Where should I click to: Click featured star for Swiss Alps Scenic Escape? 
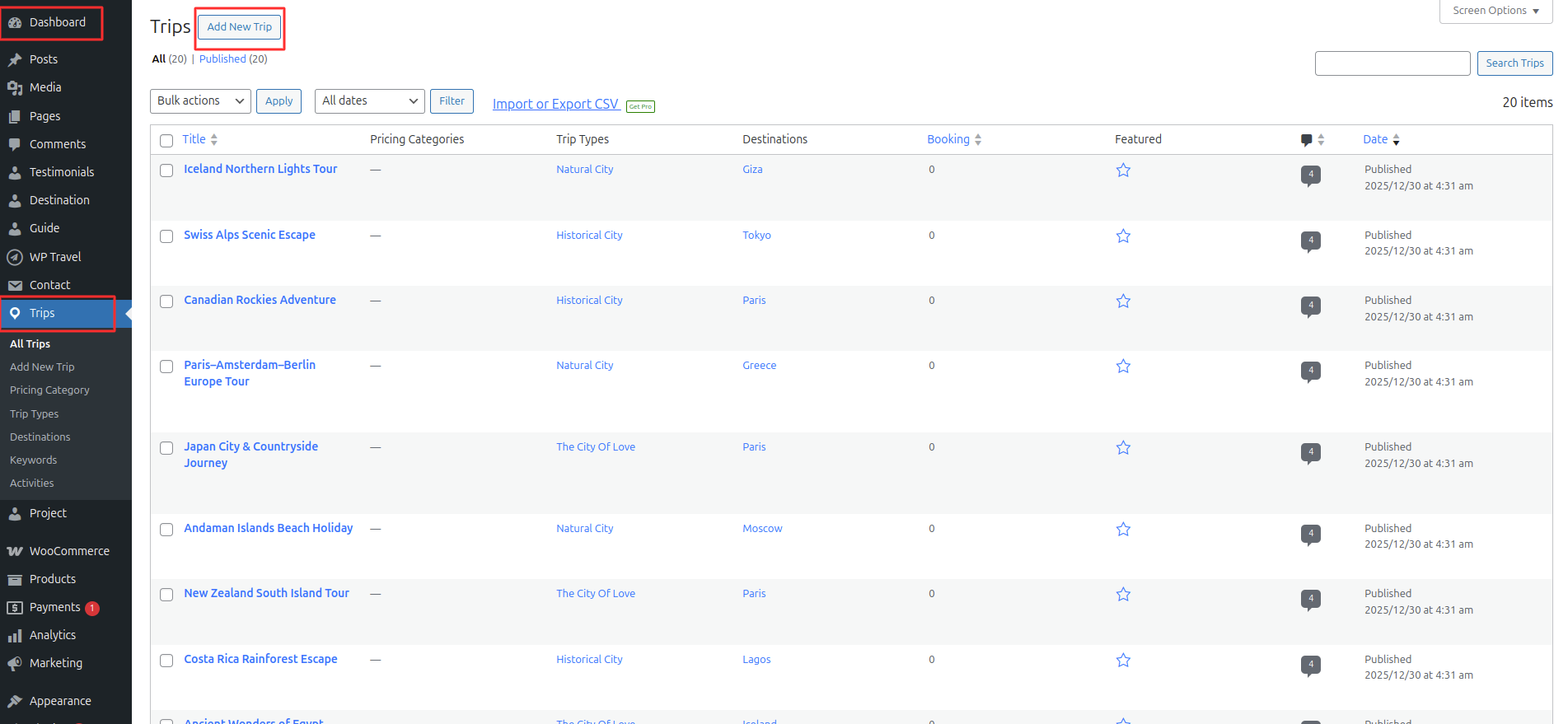[1123, 236]
